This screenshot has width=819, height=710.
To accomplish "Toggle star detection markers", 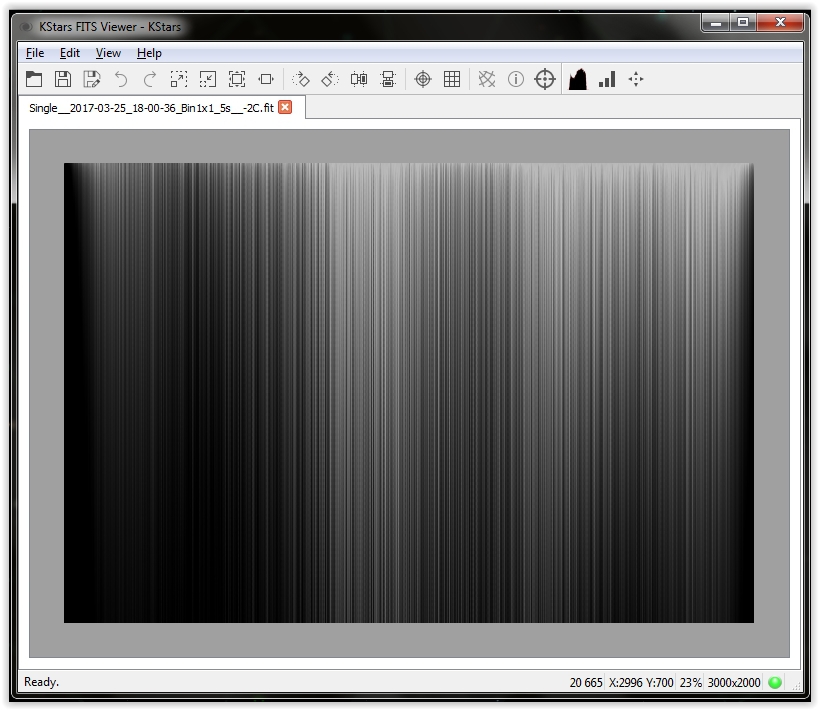I will point(486,79).
